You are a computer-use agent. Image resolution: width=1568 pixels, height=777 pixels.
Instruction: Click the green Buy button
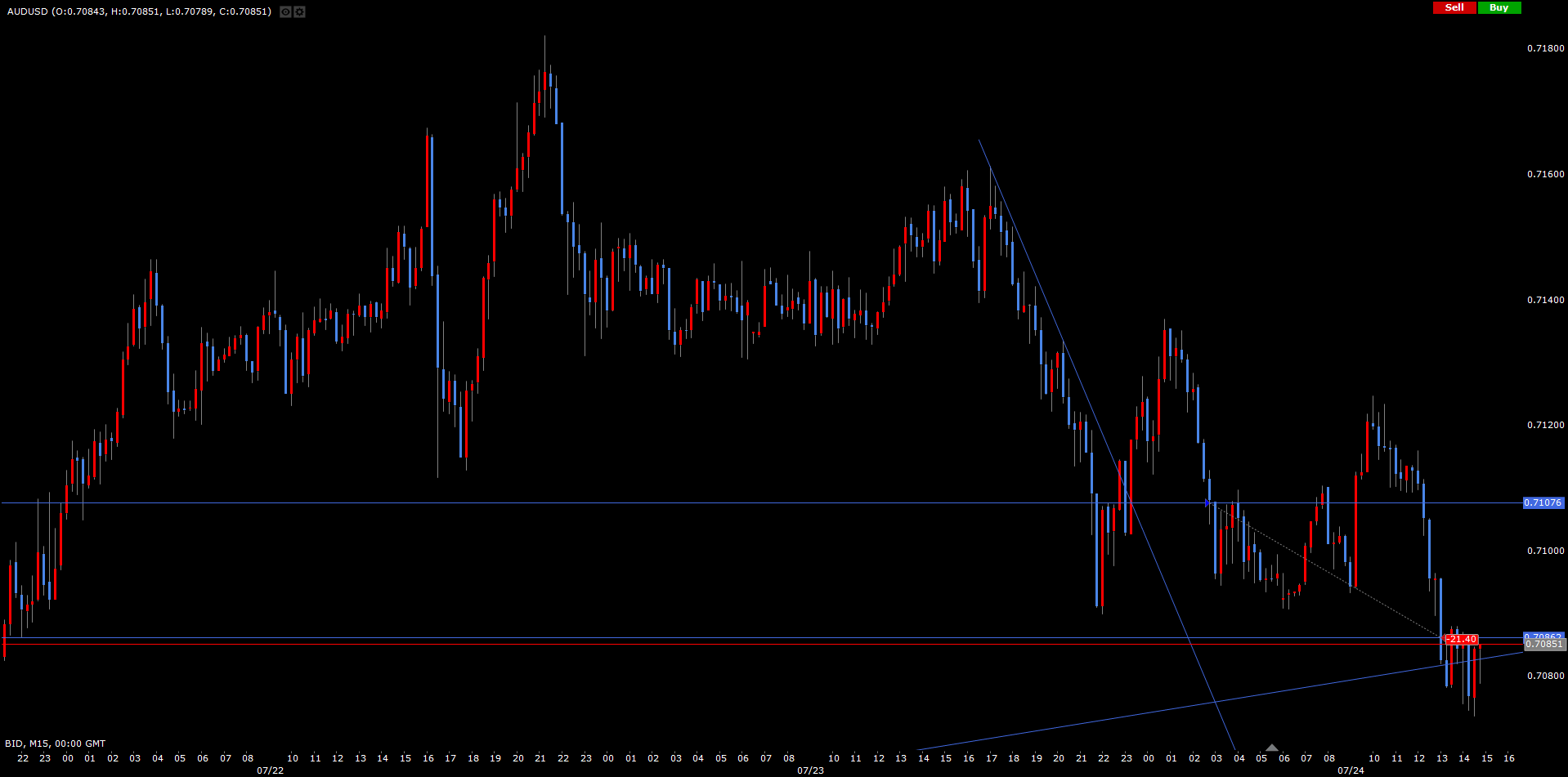[x=1499, y=7]
